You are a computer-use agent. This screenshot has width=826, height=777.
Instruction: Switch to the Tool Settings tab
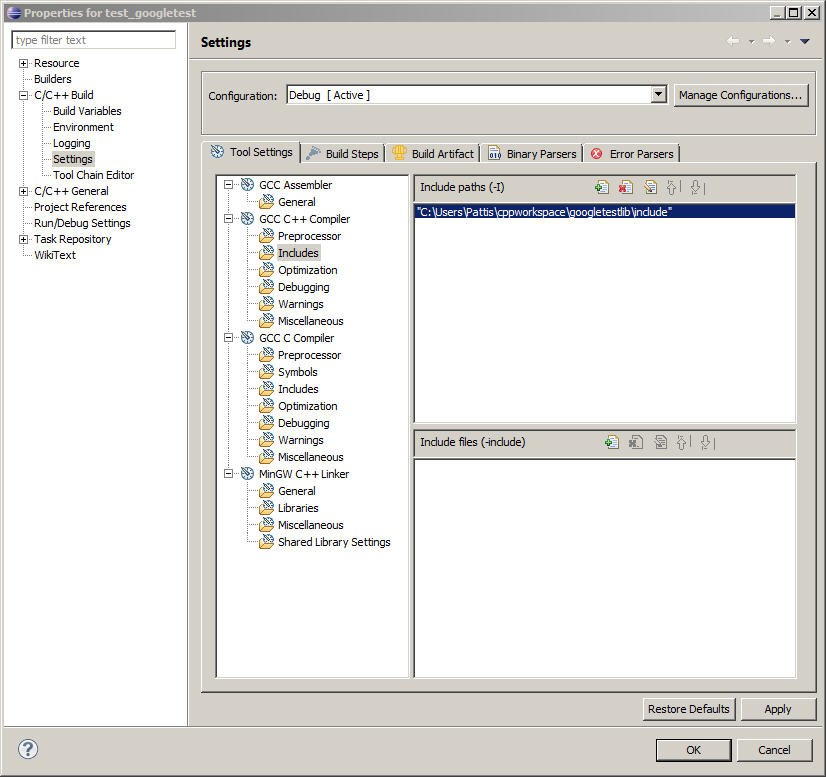[252, 152]
